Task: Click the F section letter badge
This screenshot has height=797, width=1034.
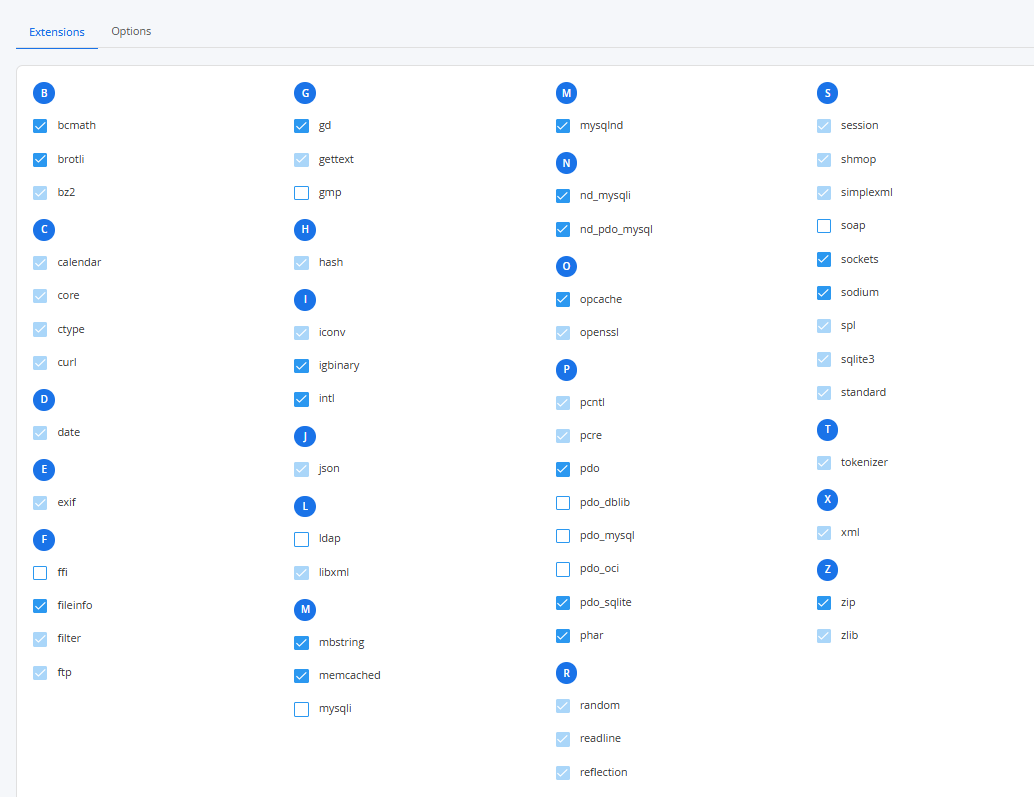Action: pyautogui.click(x=44, y=539)
